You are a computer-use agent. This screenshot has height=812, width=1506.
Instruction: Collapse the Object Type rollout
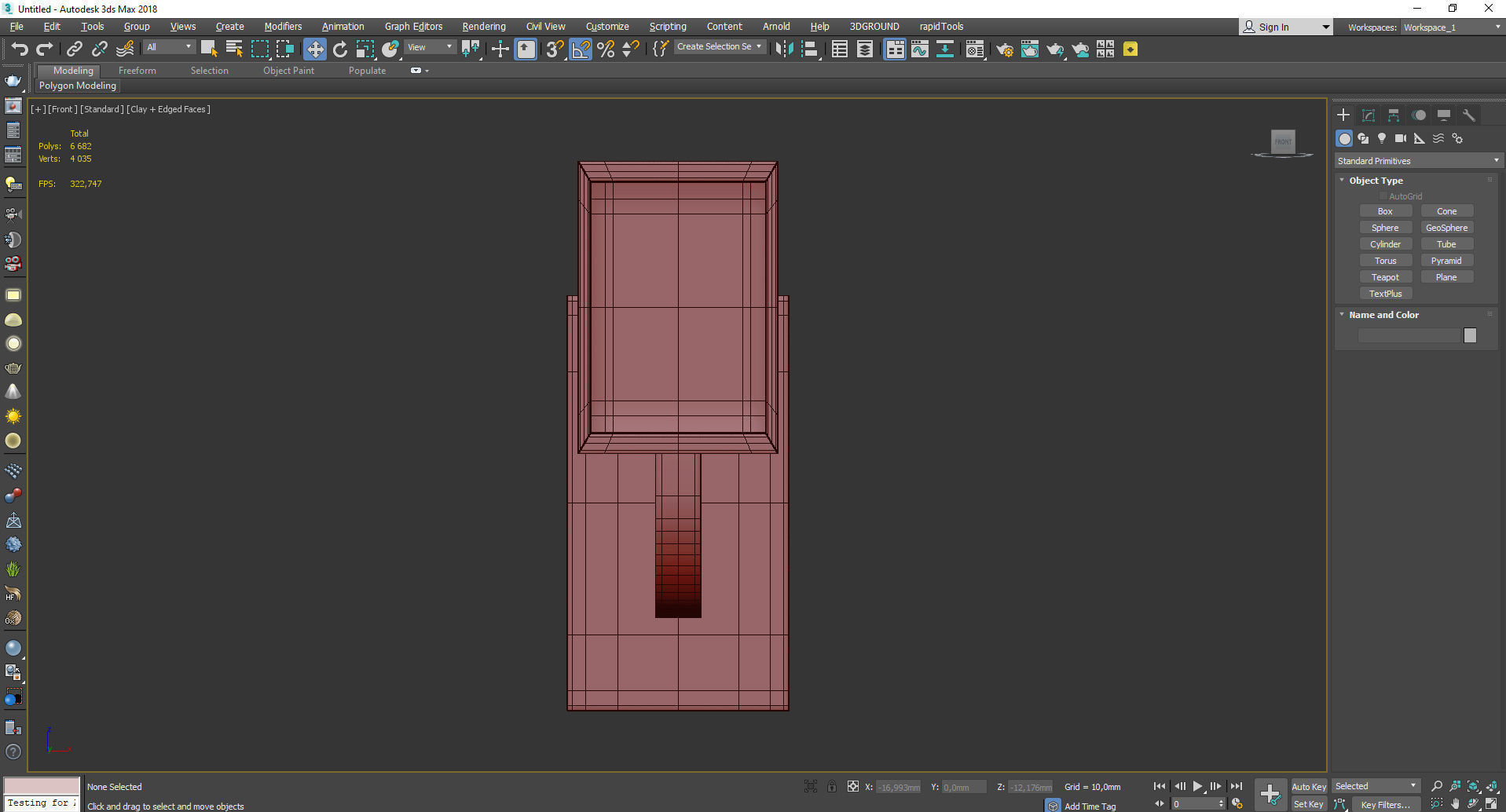(1375, 181)
